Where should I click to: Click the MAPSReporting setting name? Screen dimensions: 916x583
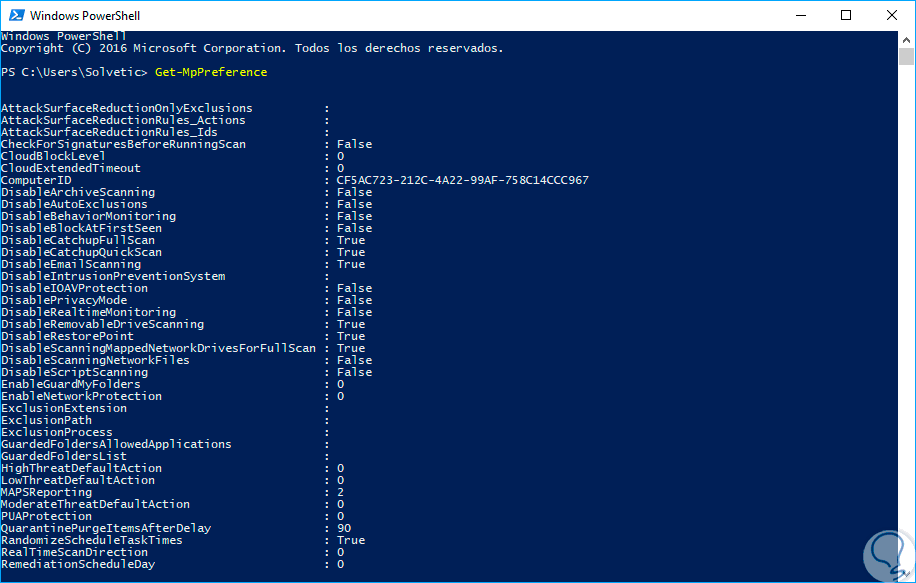coord(46,492)
